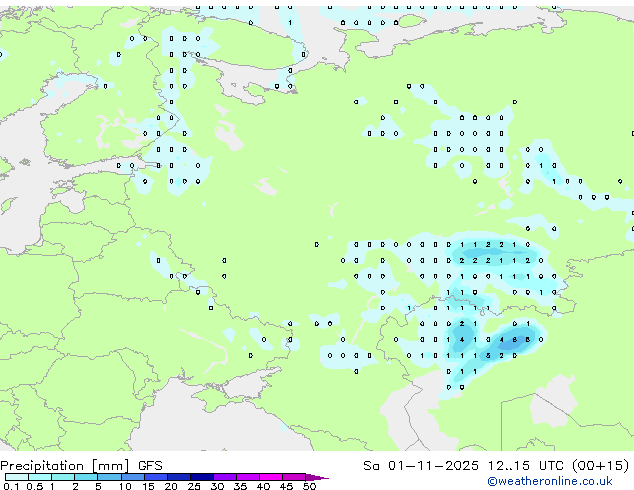The image size is (634, 490).
Task: Click the legend scale label 40
Action: tap(263, 486)
